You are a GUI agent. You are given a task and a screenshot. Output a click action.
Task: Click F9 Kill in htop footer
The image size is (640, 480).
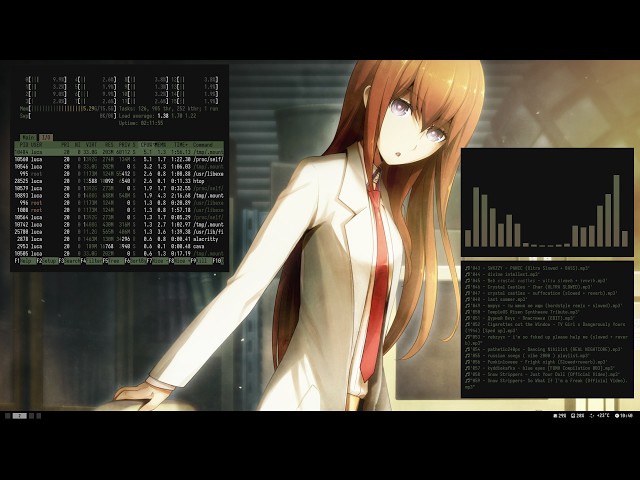202,261
